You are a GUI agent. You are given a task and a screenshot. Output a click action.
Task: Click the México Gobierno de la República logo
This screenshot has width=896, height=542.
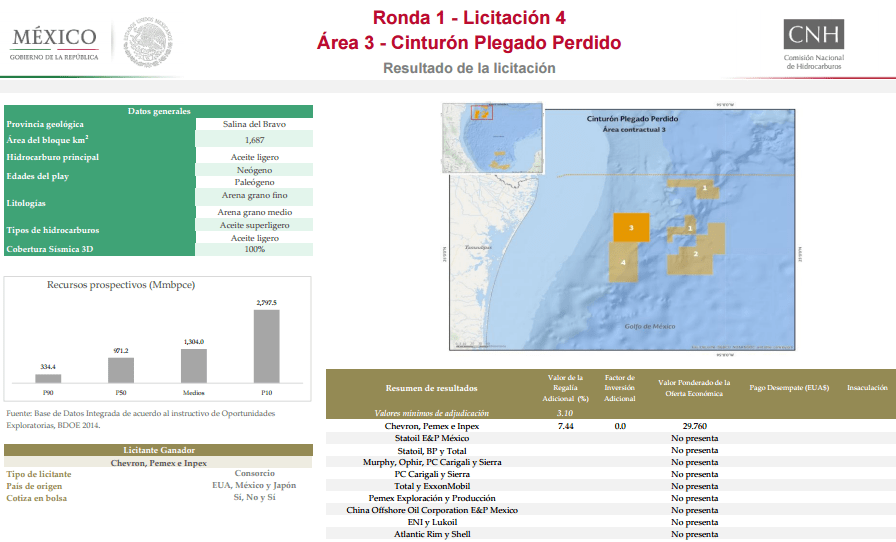(54, 43)
